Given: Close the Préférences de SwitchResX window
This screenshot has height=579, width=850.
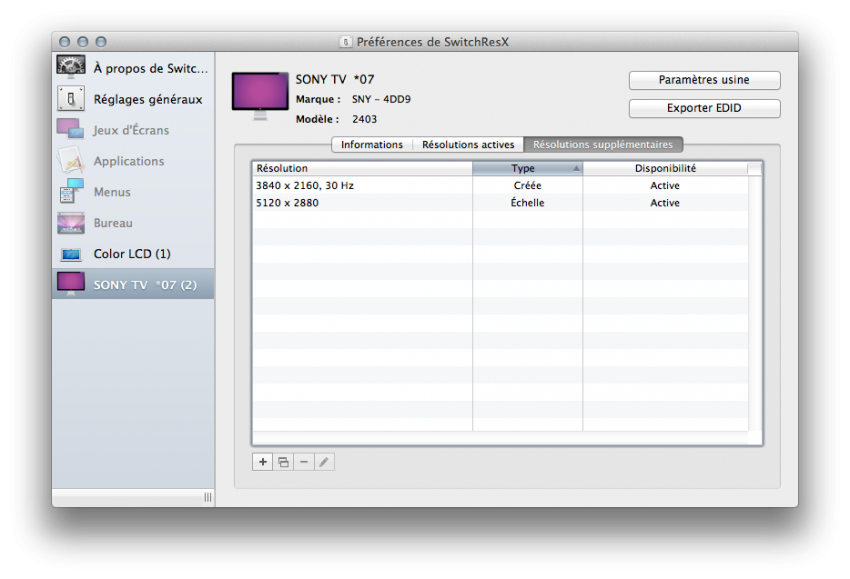Looking at the screenshot, I should click(65, 42).
